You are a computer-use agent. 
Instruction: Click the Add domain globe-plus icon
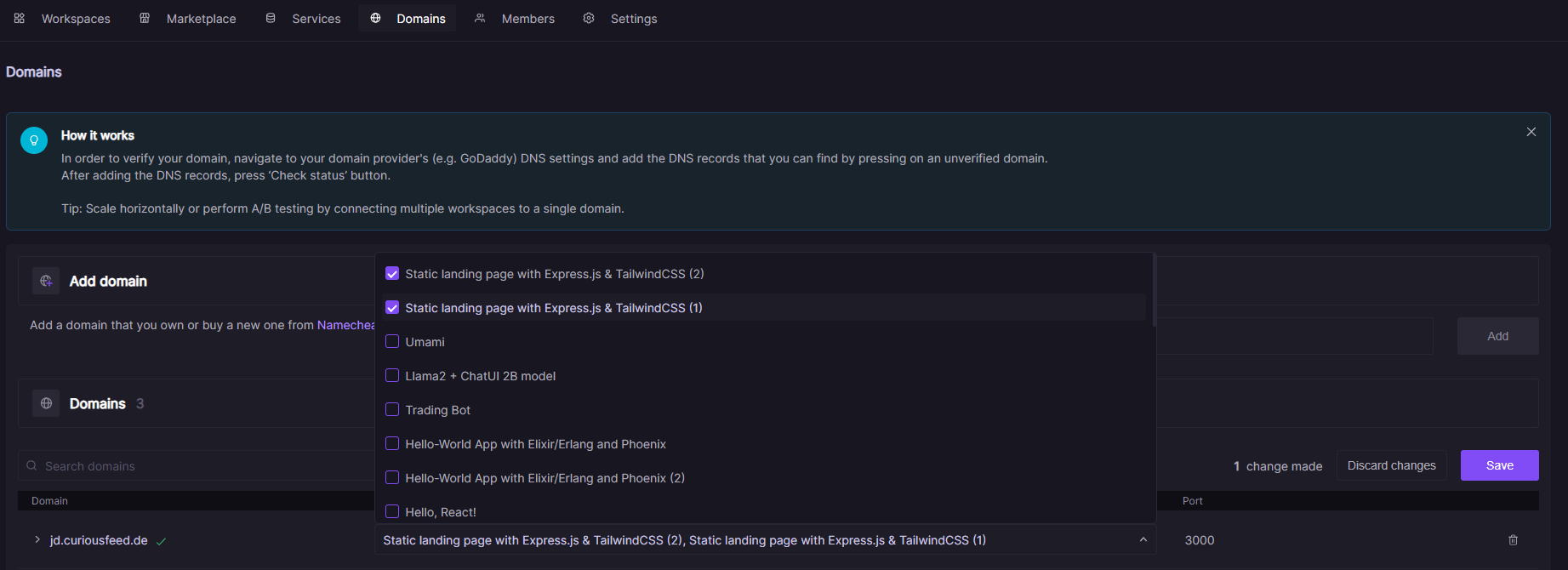pos(45,280)
